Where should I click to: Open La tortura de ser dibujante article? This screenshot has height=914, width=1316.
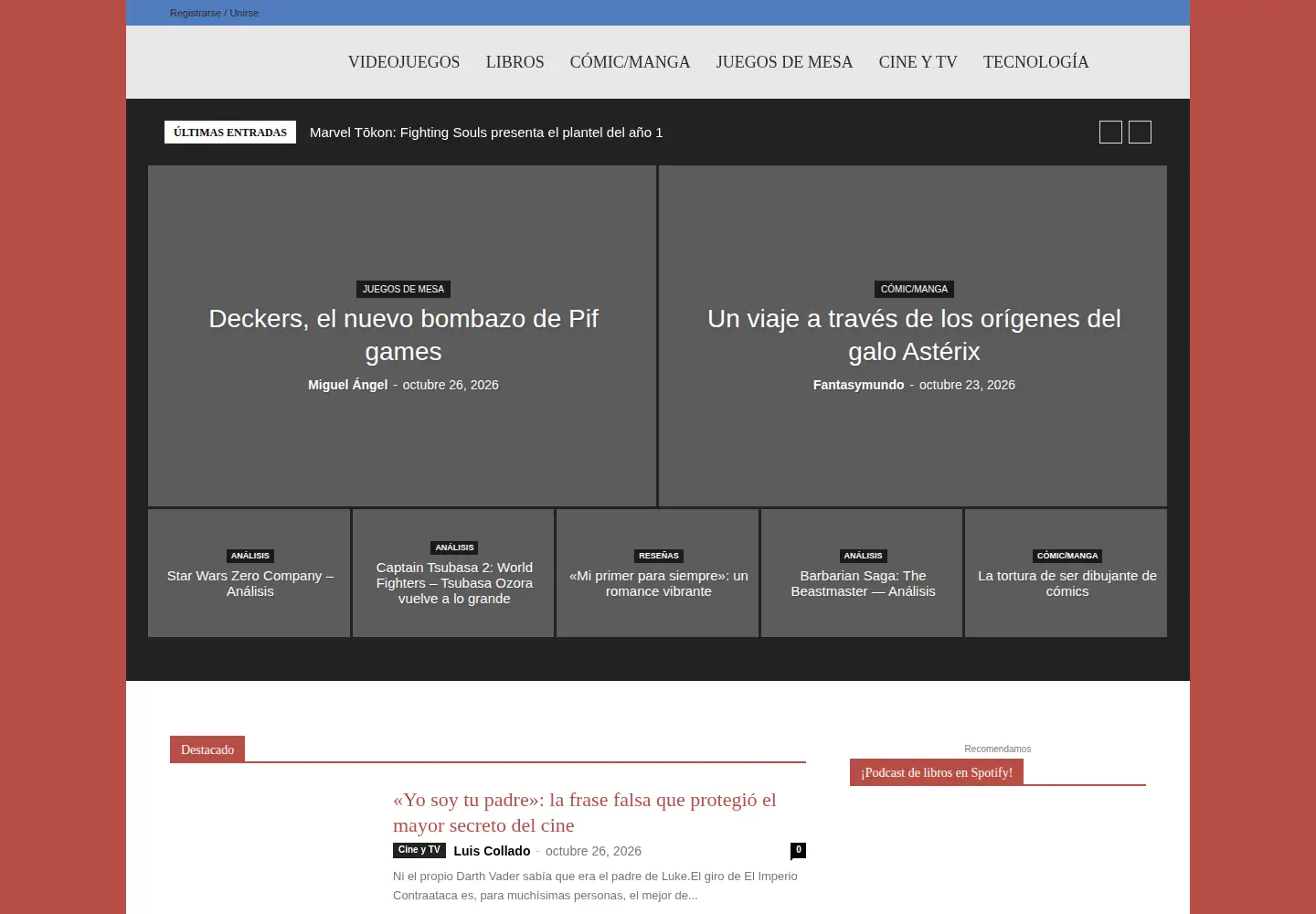(1067, 583)
